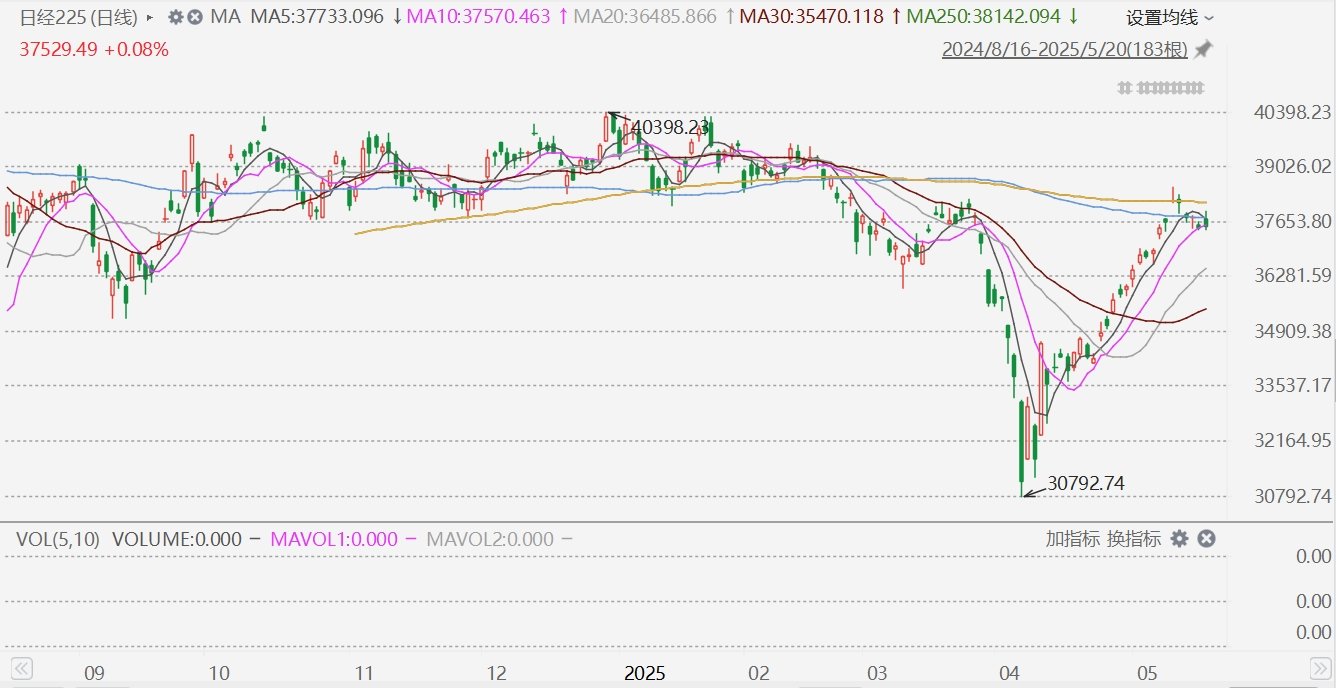Click the 02 month marker on time axis
Viewport: 1336px width, 688px height.
point(759,672)
